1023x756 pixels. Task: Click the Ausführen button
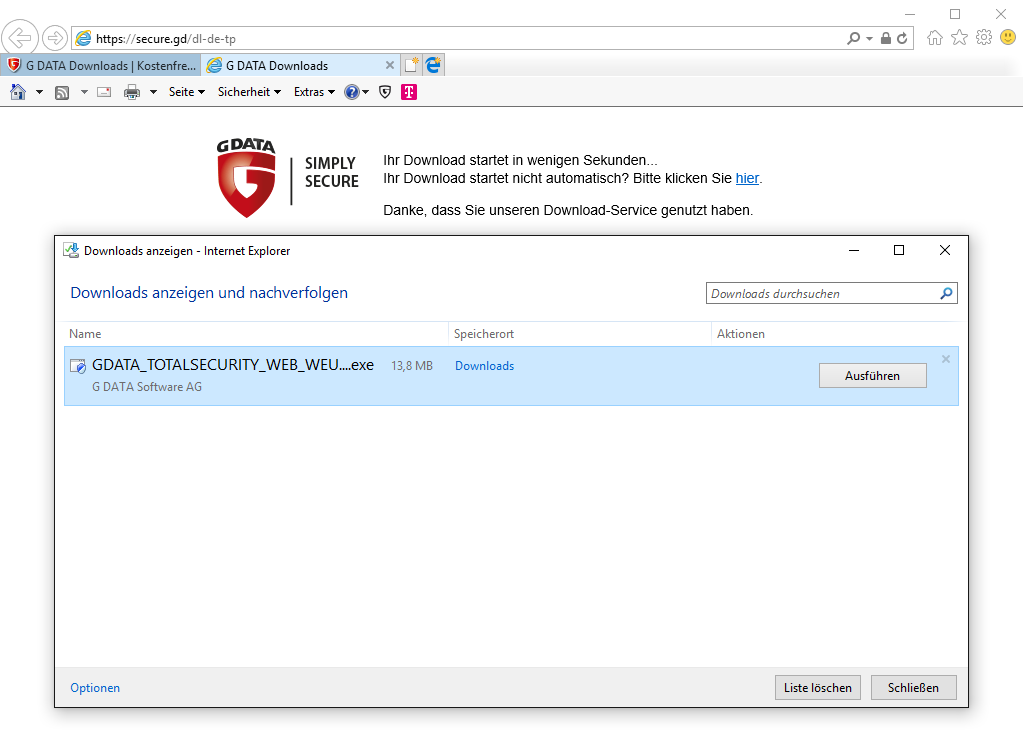[872, 376]
